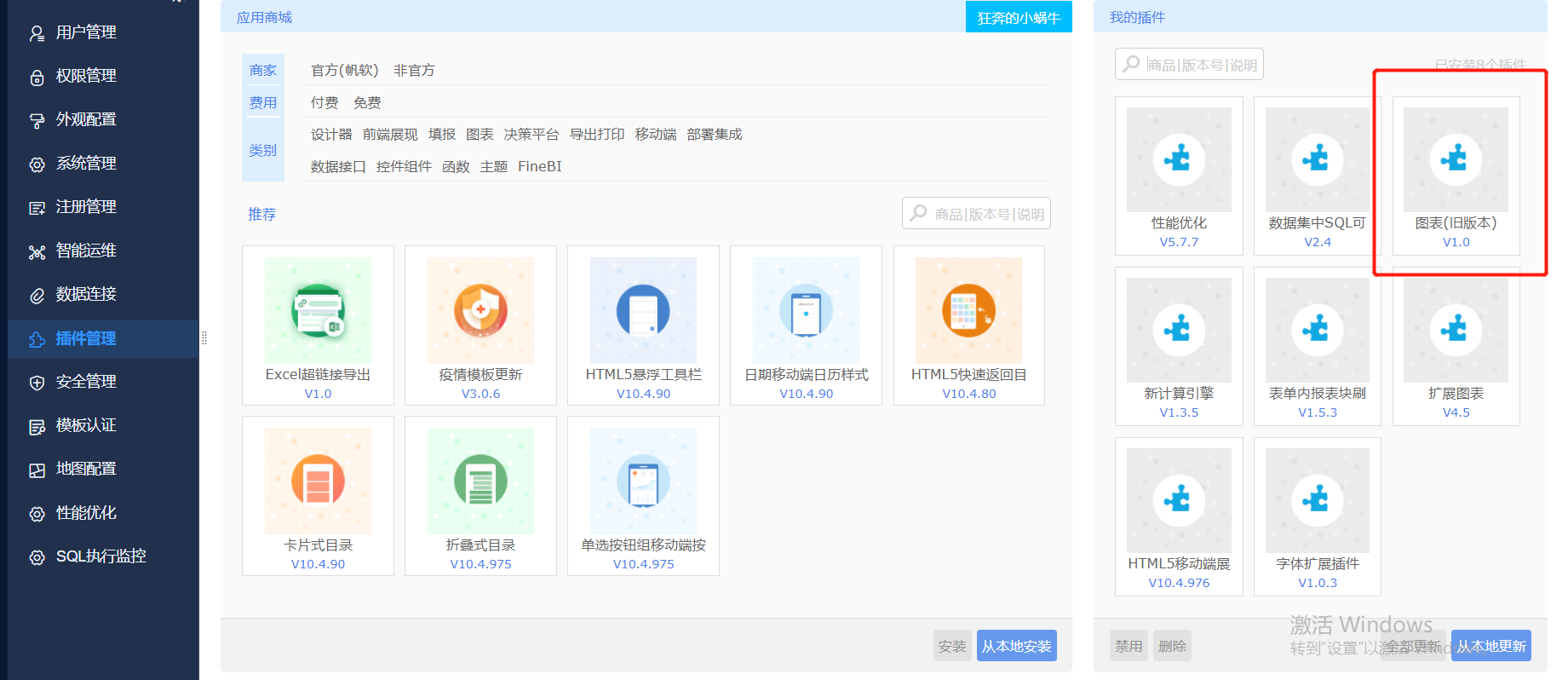Select installed plugin 字体扩展插件 V1.0.3
The height and width of the screenshot is (680, 1568).
coord(1317,516)
